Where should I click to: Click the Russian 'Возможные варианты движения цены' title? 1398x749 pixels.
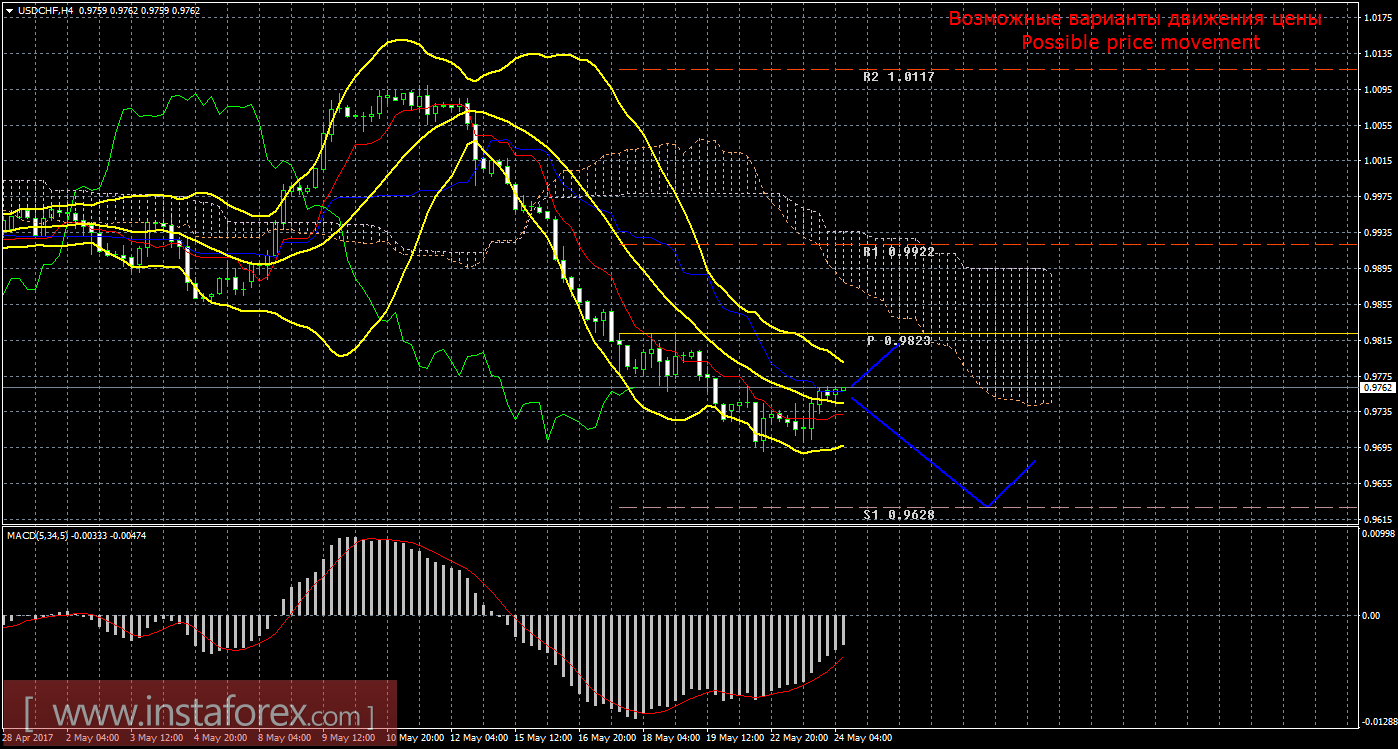point(1134,19)
